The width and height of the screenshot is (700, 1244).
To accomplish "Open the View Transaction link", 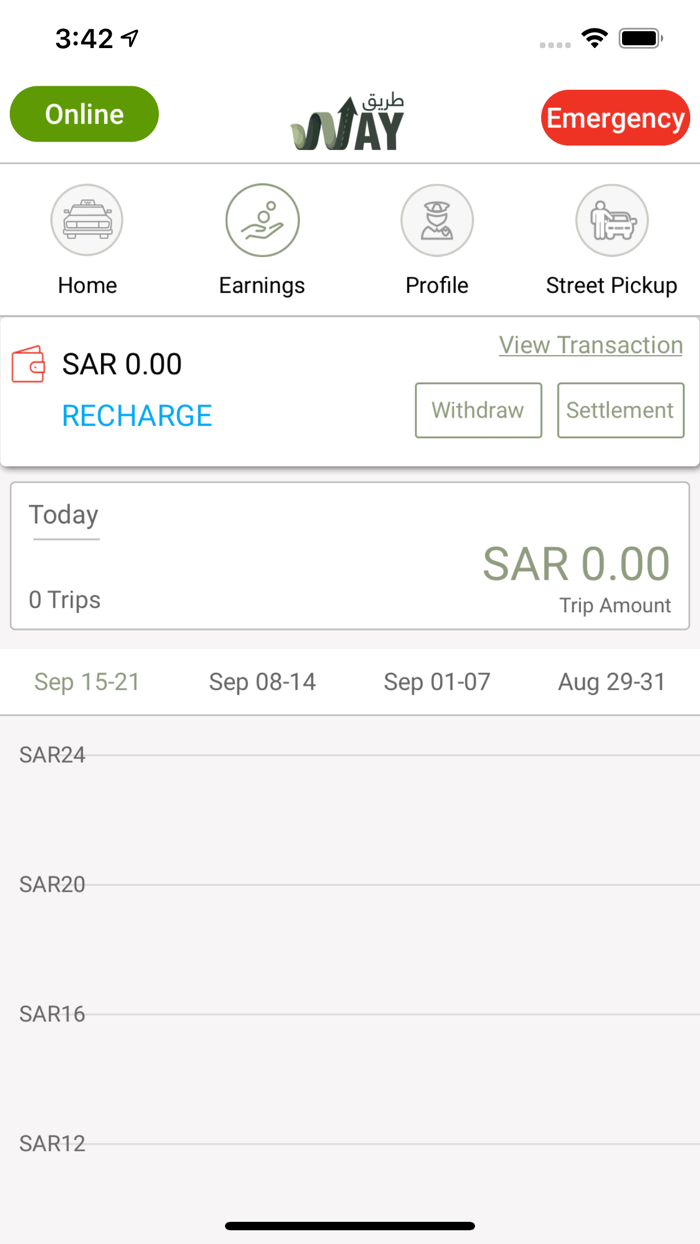I will click(x=590, y=345).
